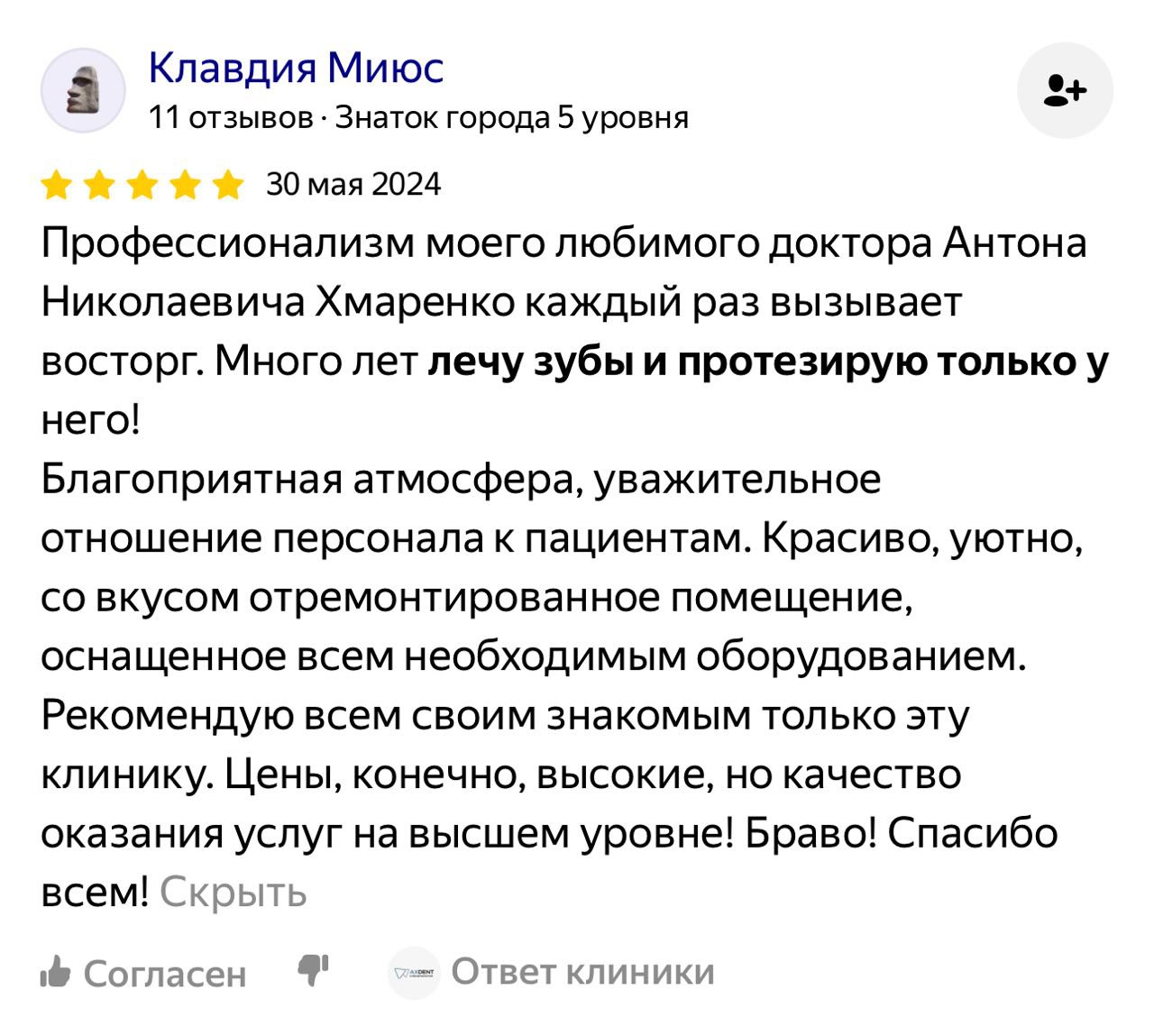Screen dimensions: 1154x1036
Task: Collapse the review with Скрыть
Action: pyautogui.click(x=234, y=893)
